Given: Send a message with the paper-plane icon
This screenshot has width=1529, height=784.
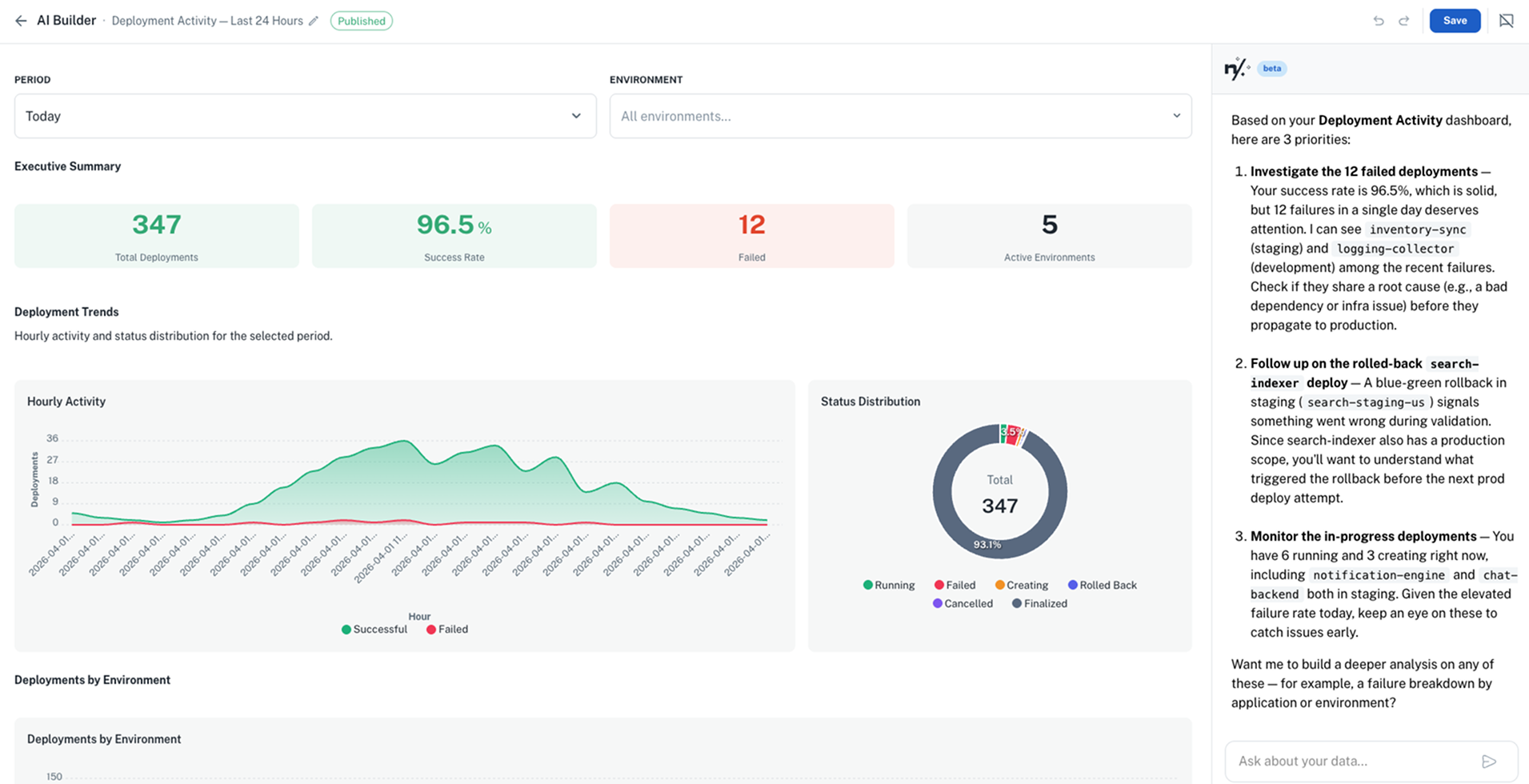Looking at the screenshot, I should click(x=1489, y=761).
